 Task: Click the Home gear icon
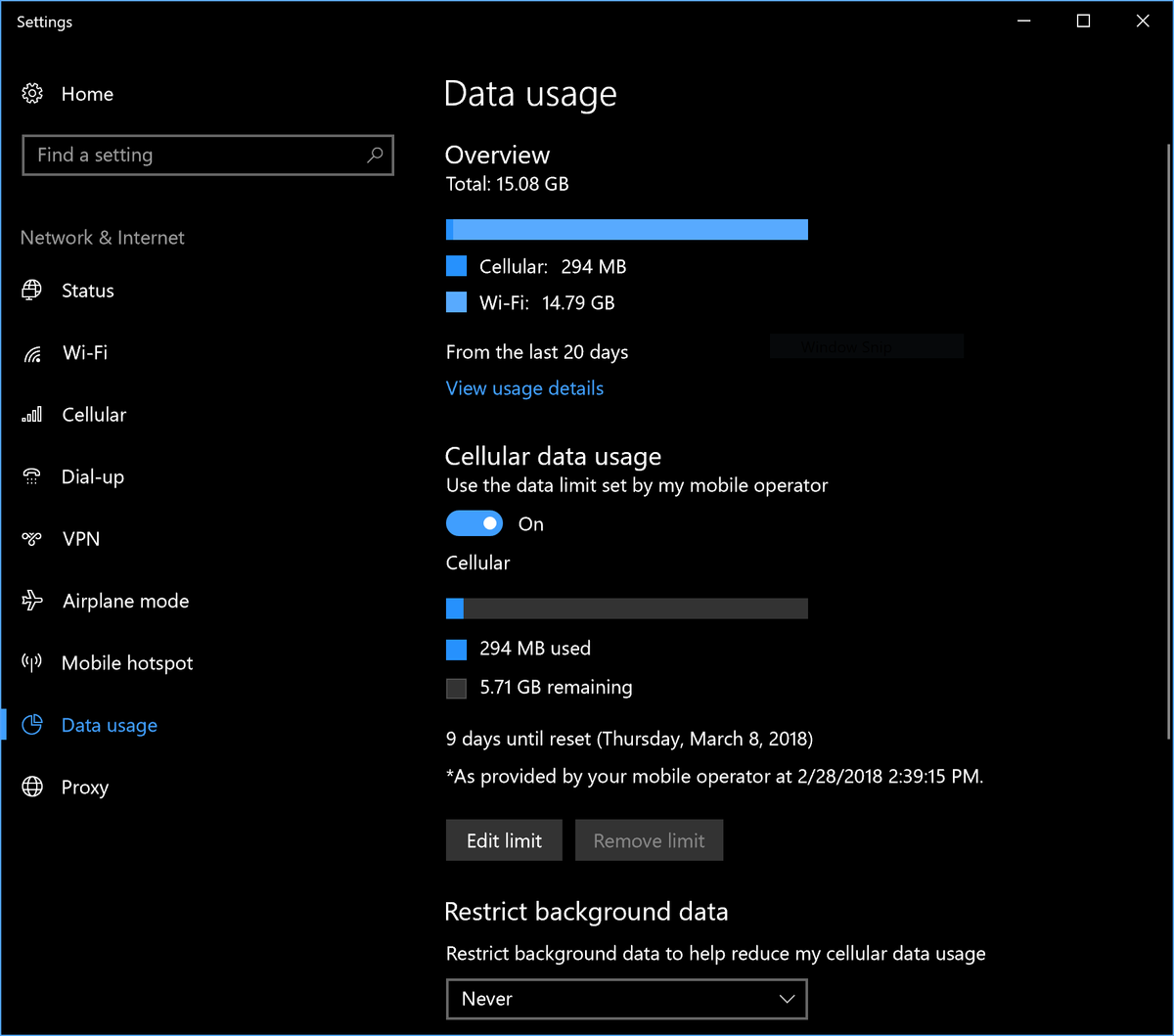32,94
